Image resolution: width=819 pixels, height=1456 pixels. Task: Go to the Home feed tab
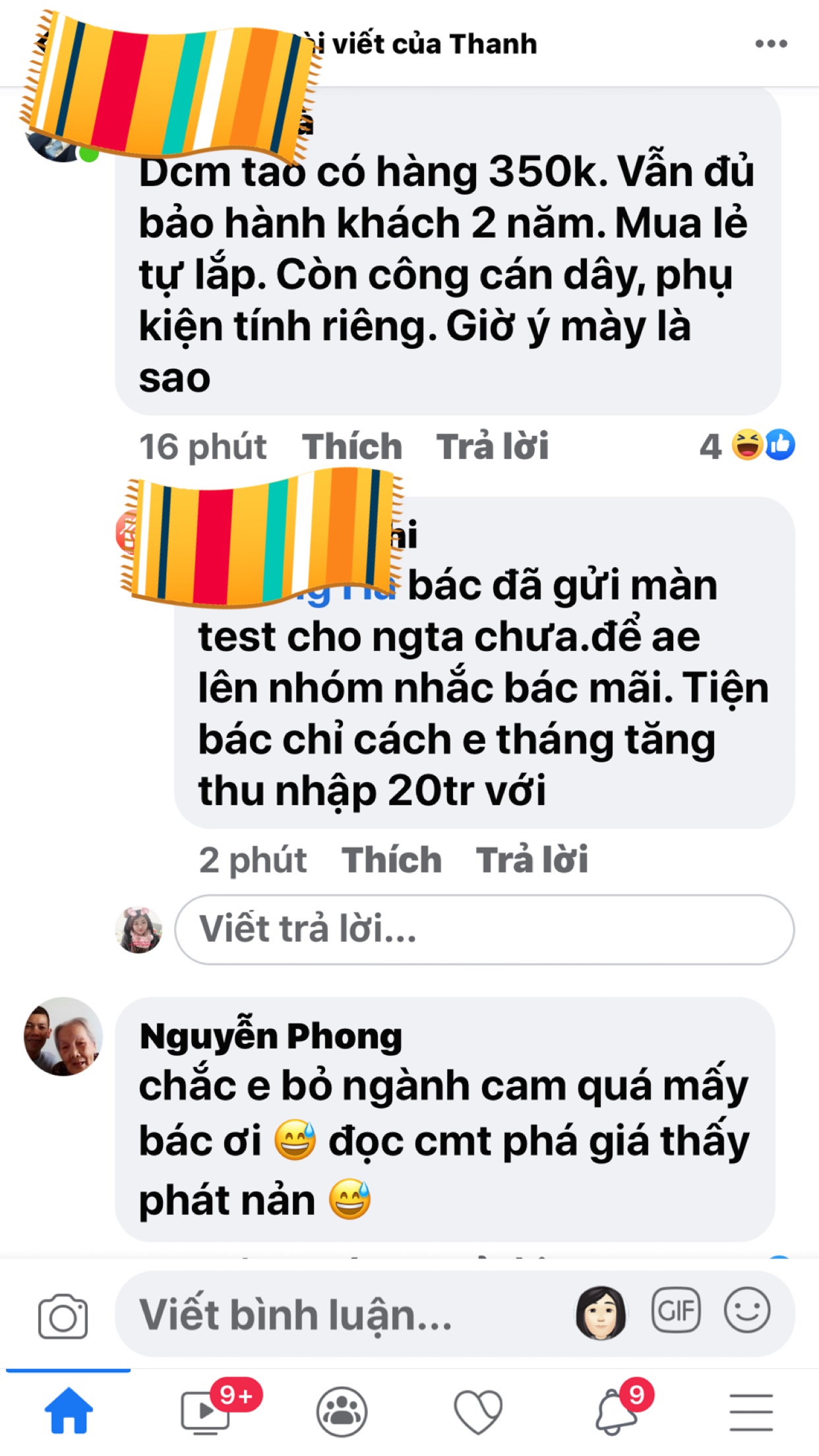coord(69,1410)
